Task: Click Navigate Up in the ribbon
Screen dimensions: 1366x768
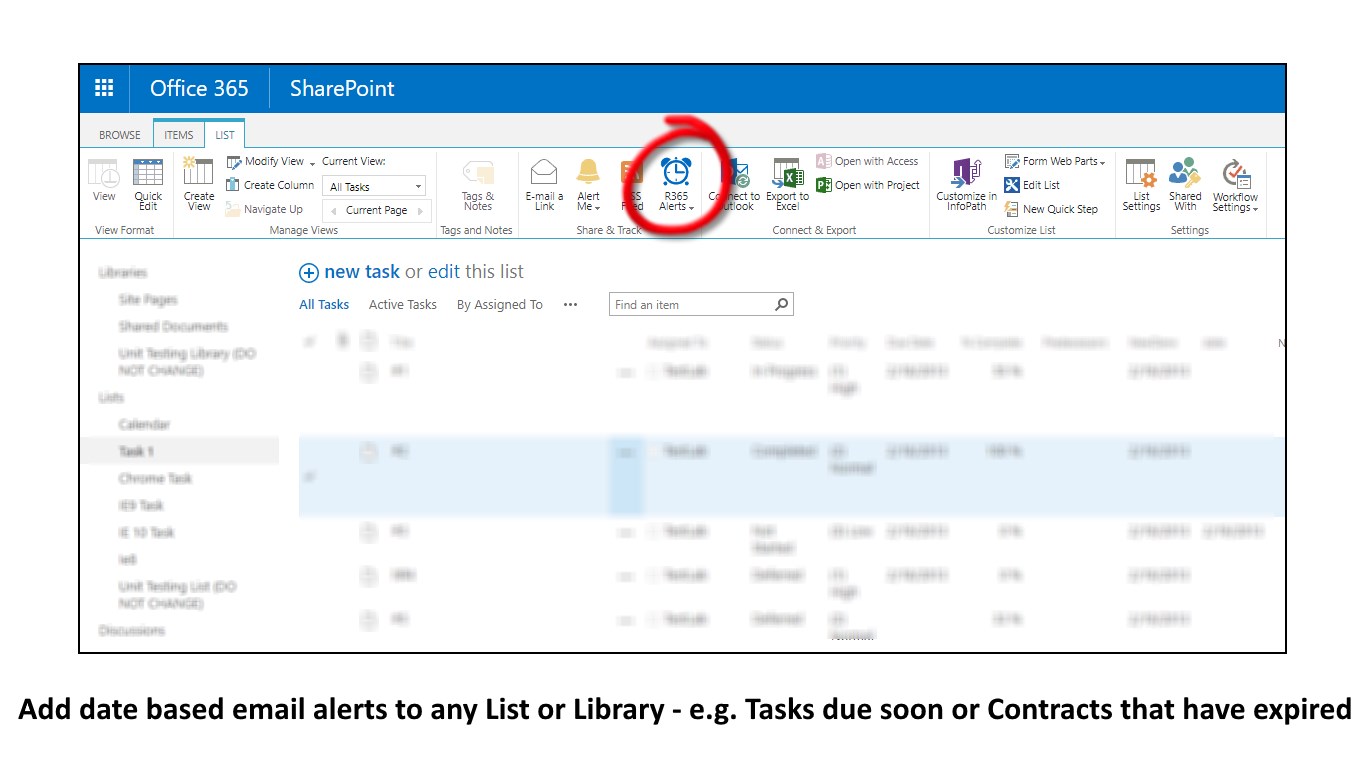Action: [264, 209]
